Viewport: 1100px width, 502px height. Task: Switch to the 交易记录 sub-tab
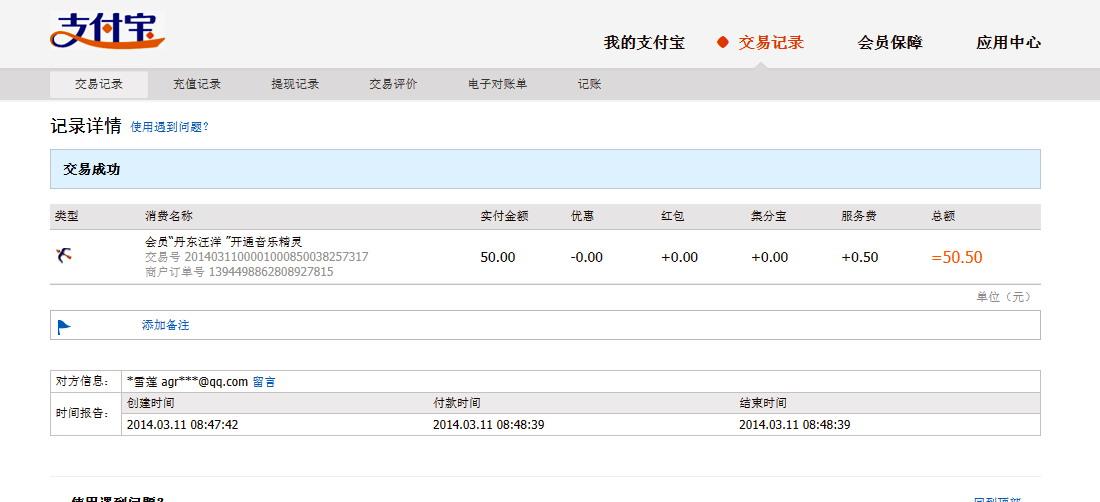click(x=99, y=84)
